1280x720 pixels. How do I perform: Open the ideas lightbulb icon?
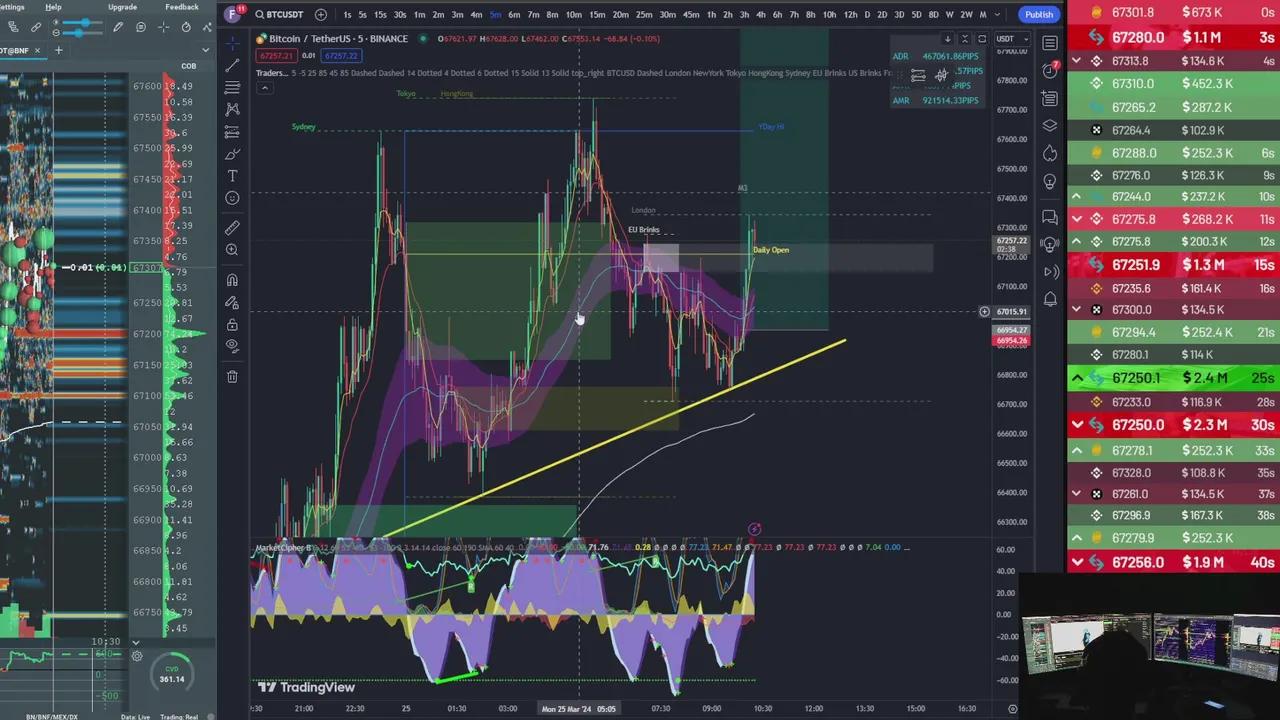click(1050, 182)
